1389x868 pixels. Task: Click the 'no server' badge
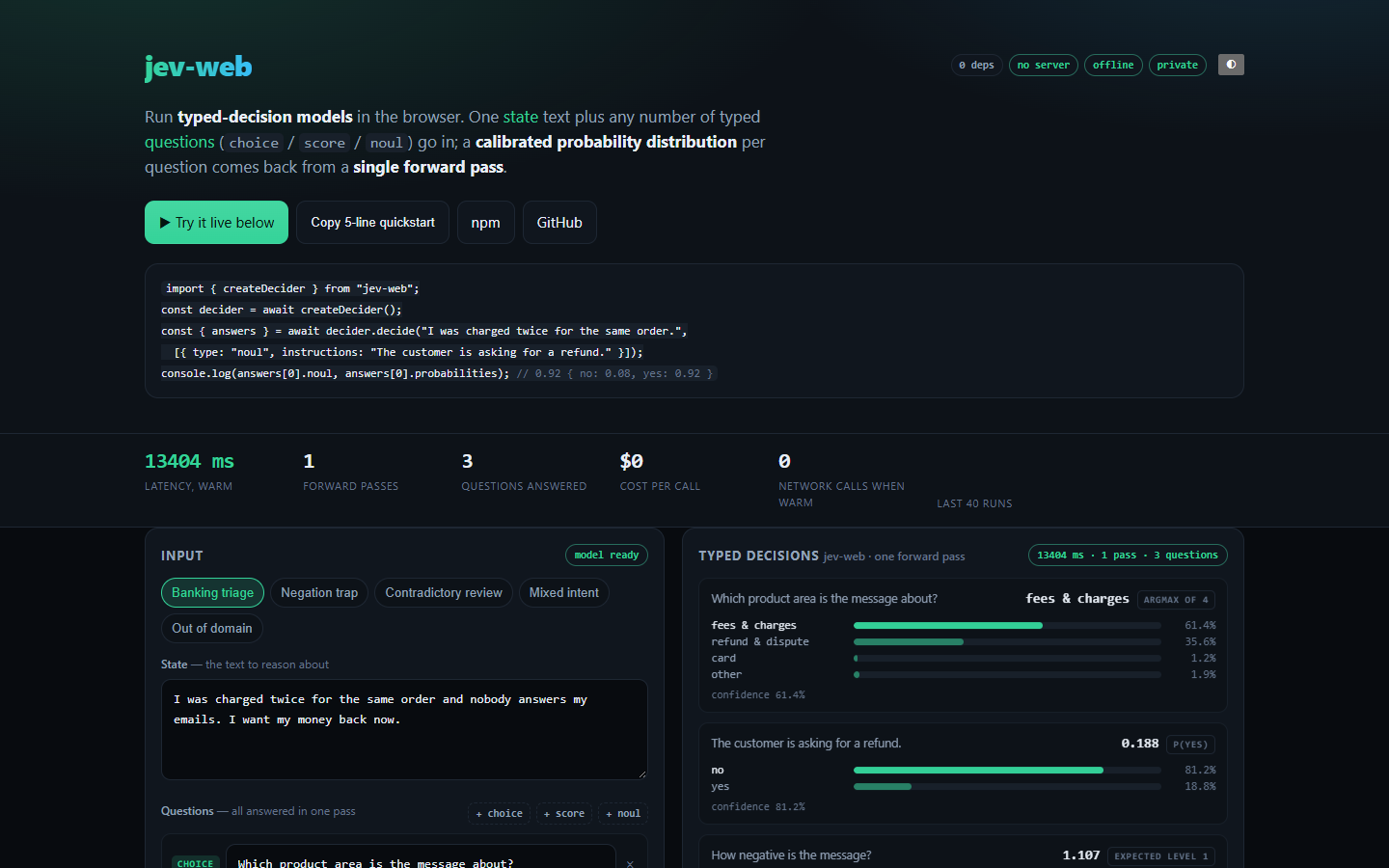tap(1044, 65)
